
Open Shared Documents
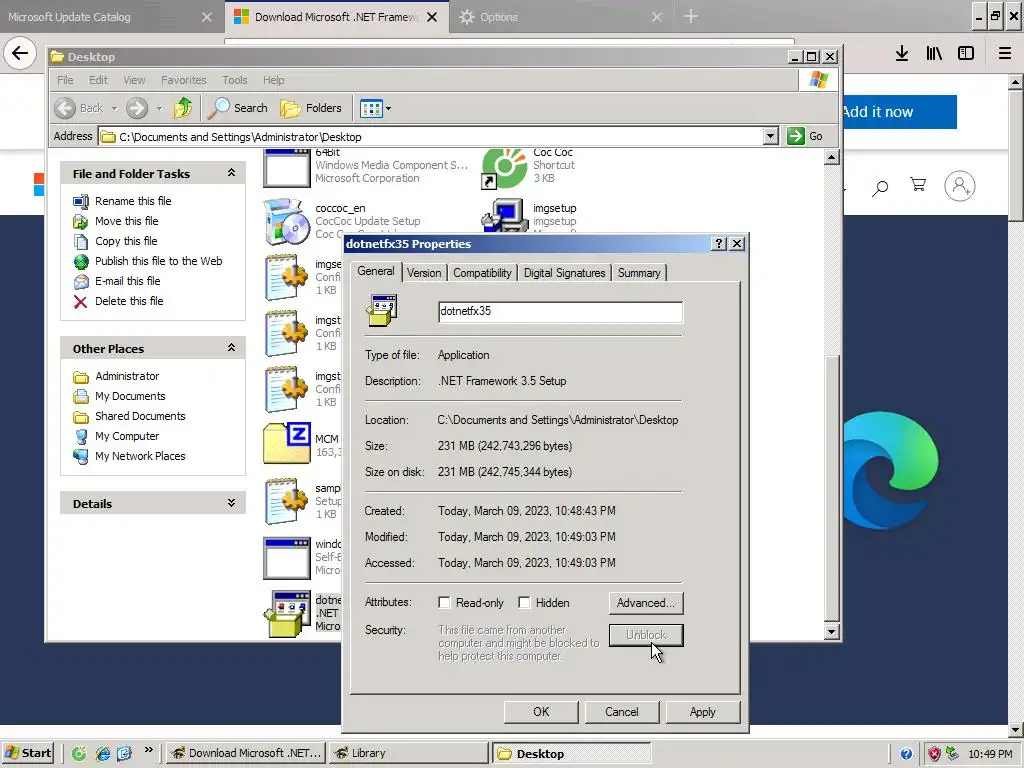(x=140, y=416)
